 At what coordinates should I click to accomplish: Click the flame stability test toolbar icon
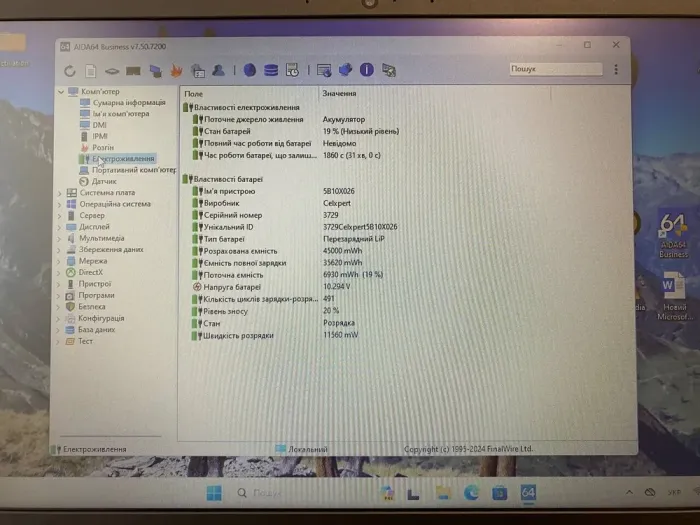click(x=175, y=71)
